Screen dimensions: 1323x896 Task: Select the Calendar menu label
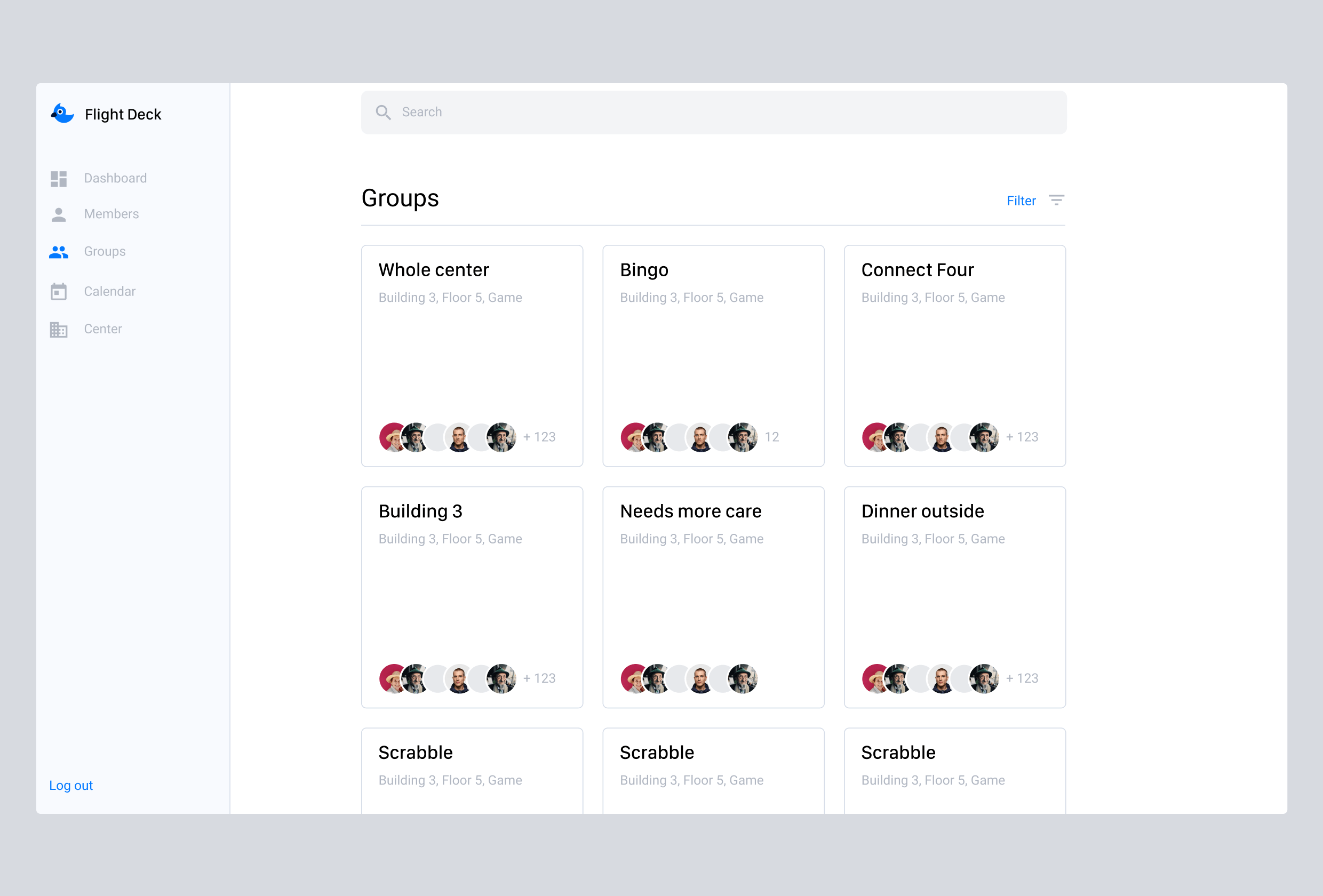click(109, 291)
